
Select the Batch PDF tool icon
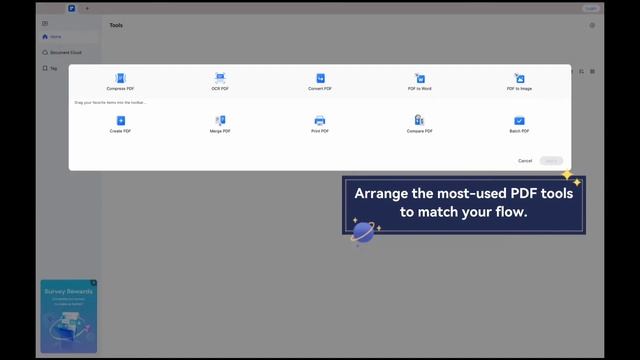(x=519, y=121)
